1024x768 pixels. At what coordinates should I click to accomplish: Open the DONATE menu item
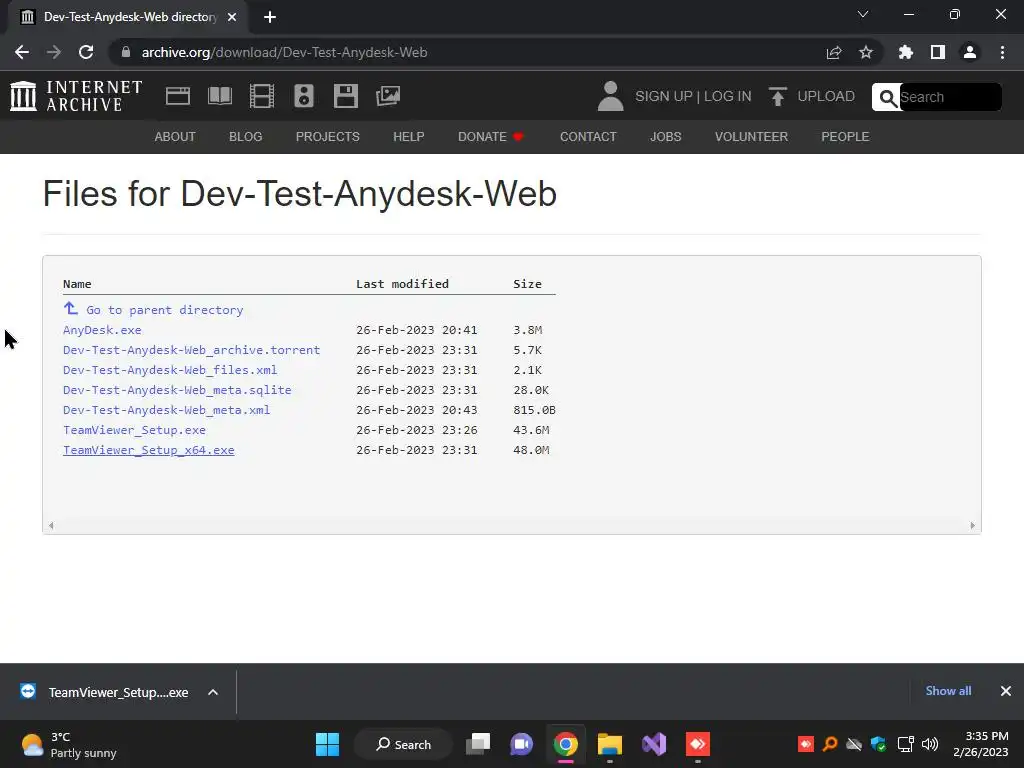click(490, 136)
